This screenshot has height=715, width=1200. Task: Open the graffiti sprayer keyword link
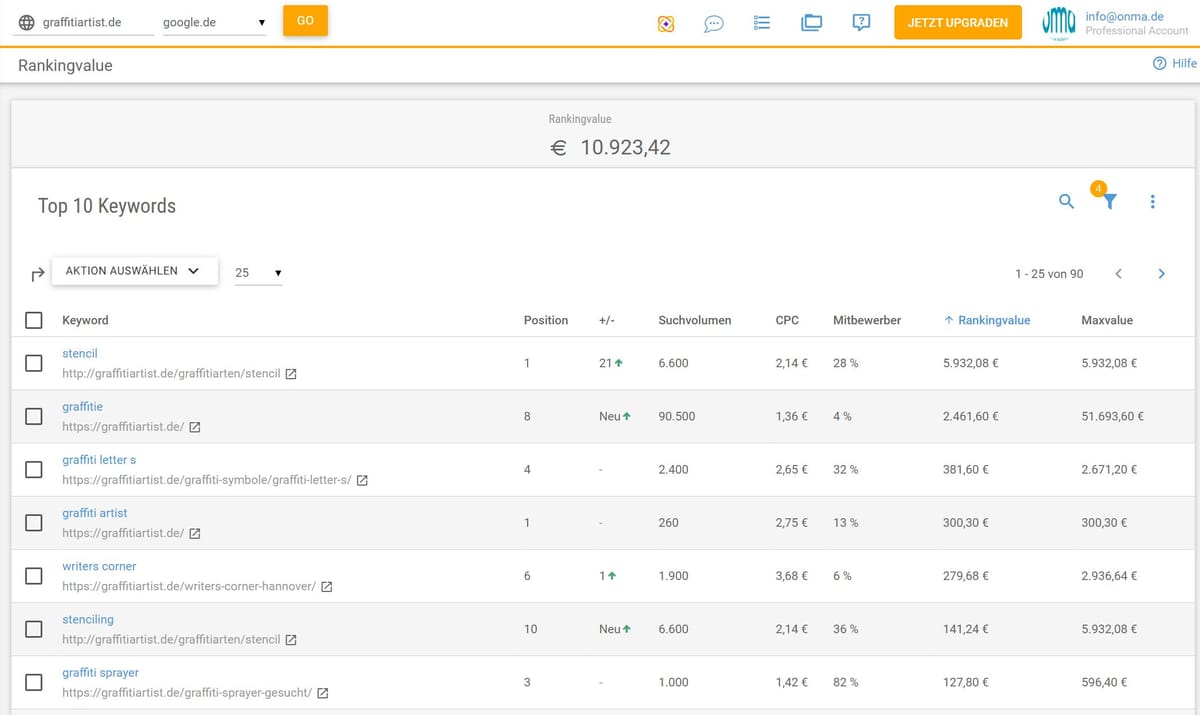coord(100,672)
